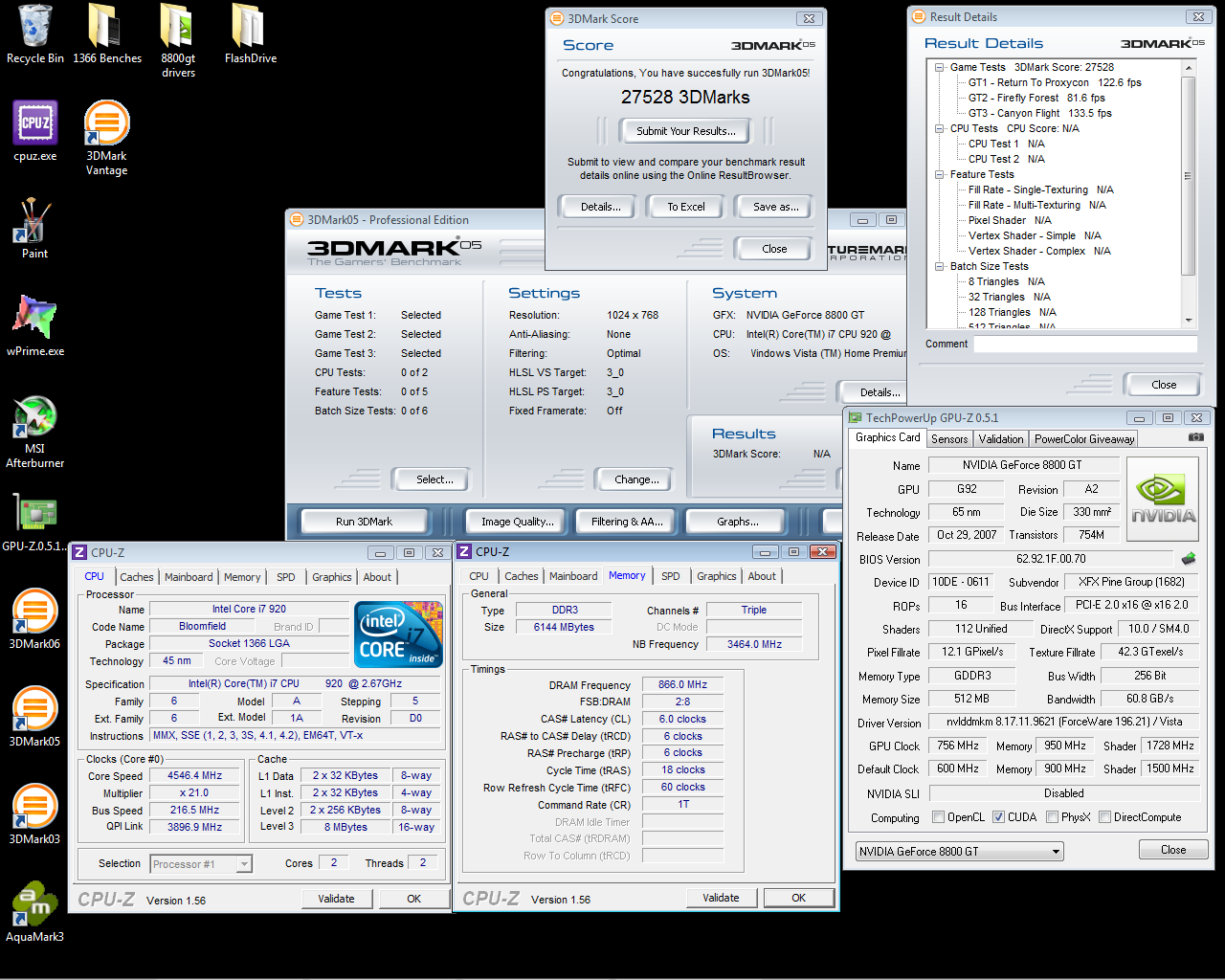Open PowerColor Giveaway tab in GPU-Z
Image resolution: width=1225 pixels, height=980 pixels.
pyautogui.click(x=1084, y=439)
